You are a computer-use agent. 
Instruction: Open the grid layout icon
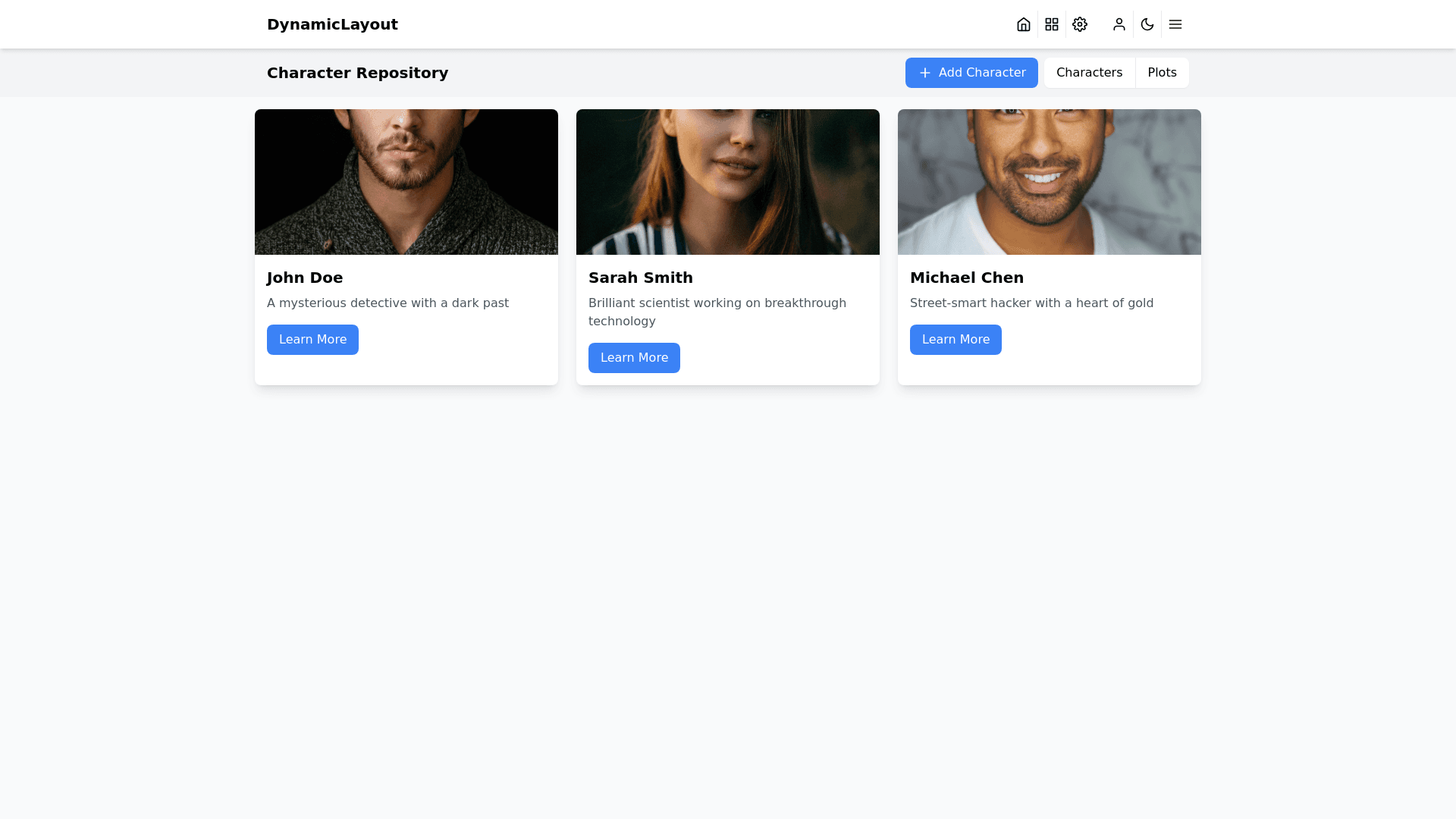tap(1052, 24)
